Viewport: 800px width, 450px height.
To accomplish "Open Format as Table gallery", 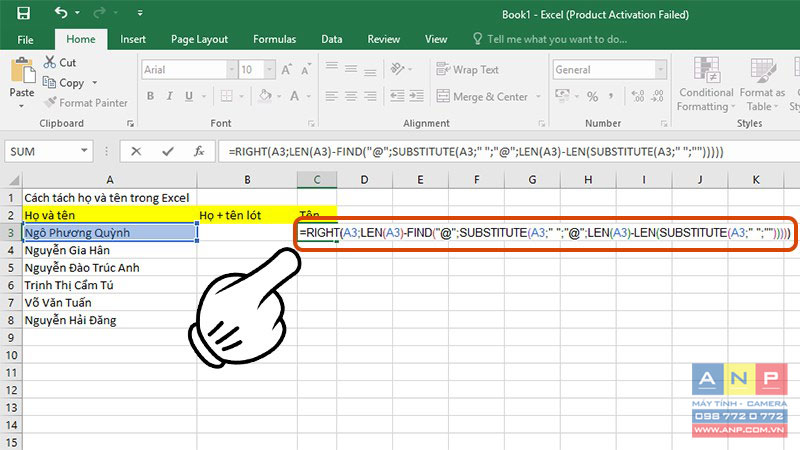I will point(762,84).
